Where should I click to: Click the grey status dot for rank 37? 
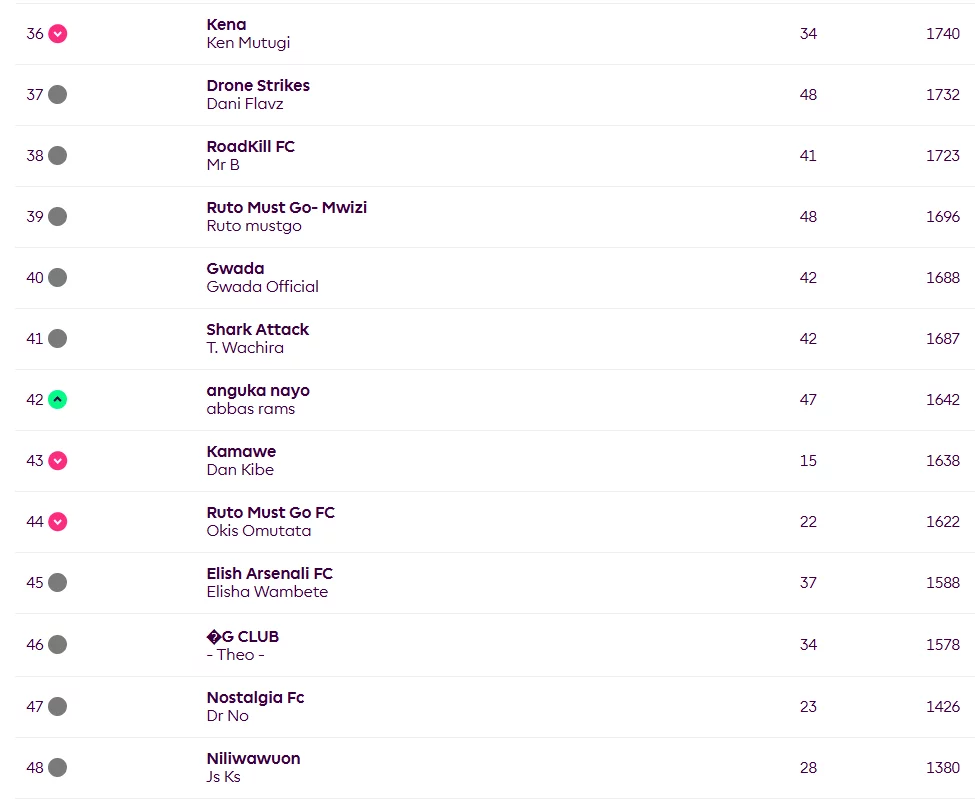coord(58,95)
